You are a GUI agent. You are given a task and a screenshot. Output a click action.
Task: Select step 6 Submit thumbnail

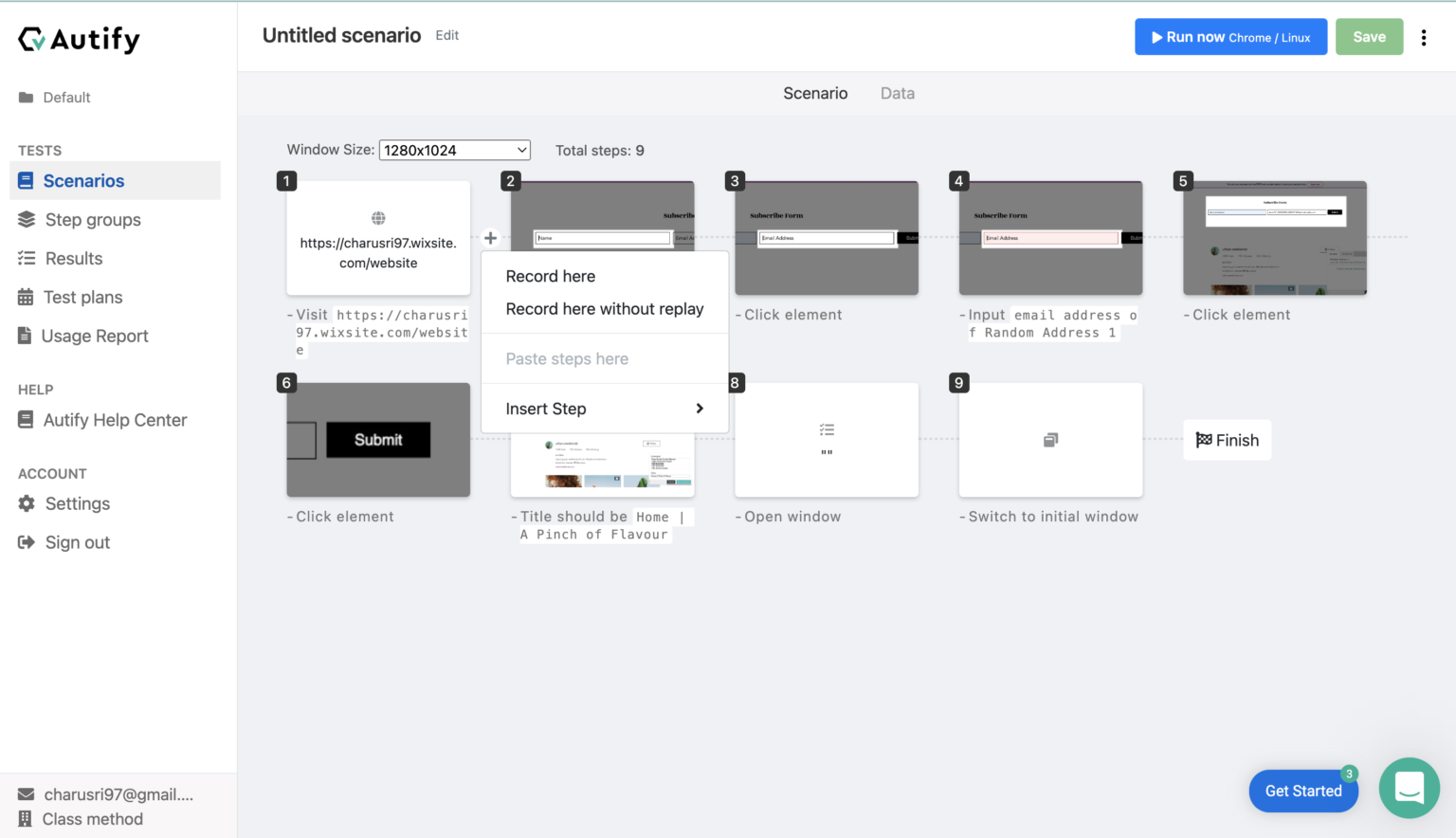pos(378,440)
